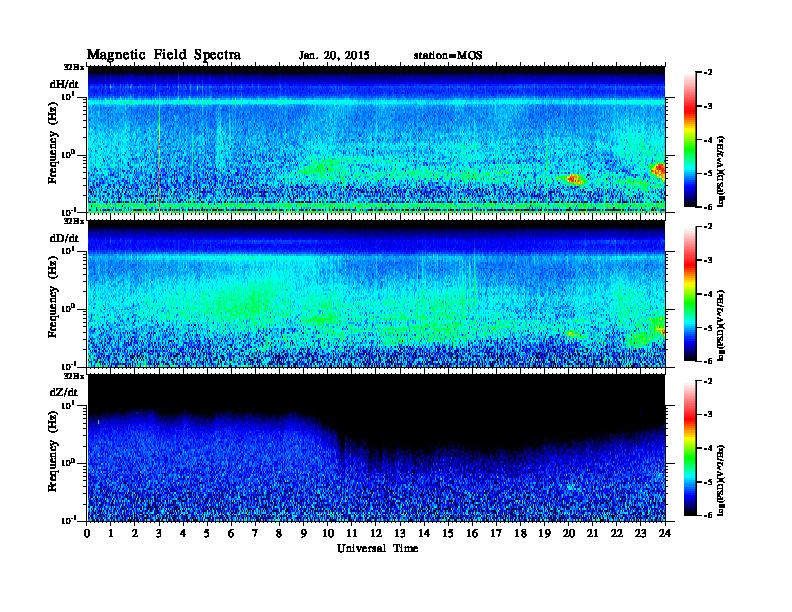Screen dimensions: 792x612
Task: Click the 32Hz label above dH/dt panel
Action: point(74,67)
